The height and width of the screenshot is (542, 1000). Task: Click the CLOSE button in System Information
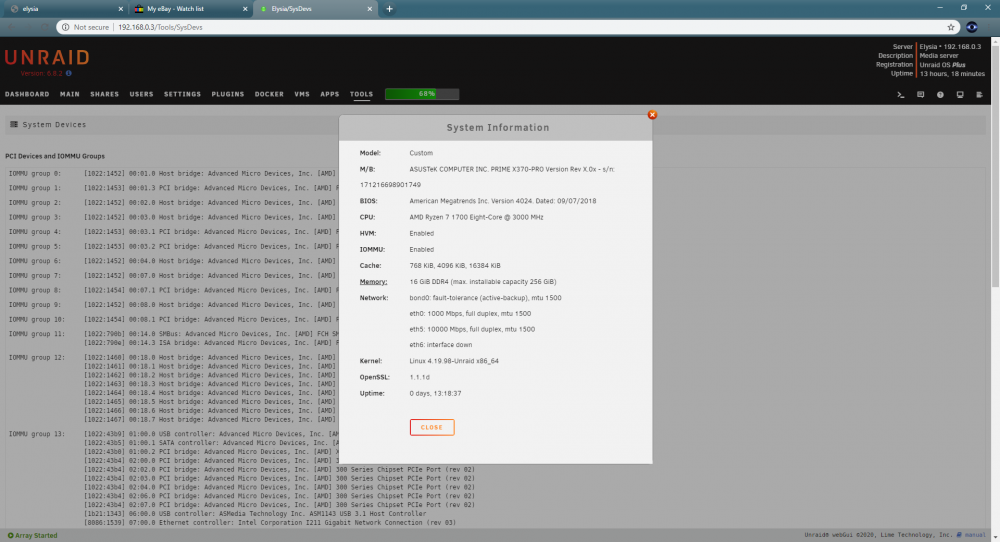pos(432,427)
